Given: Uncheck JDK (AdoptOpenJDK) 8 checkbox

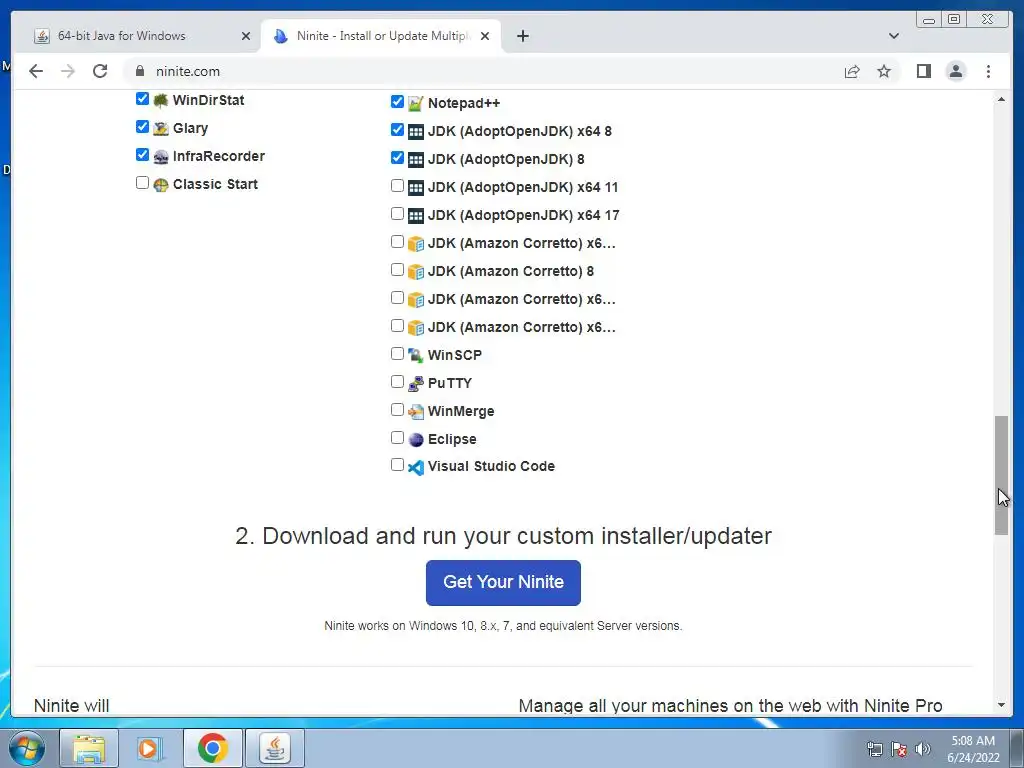Looking at the screenshot, I should pyautogui.click(x=397, y=158).
